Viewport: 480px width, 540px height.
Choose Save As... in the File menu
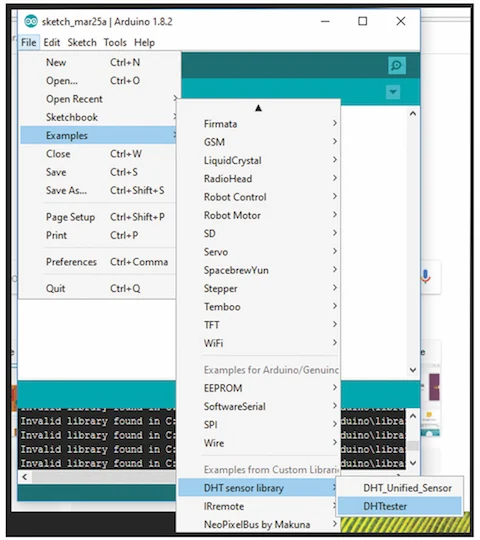point(98,190)
